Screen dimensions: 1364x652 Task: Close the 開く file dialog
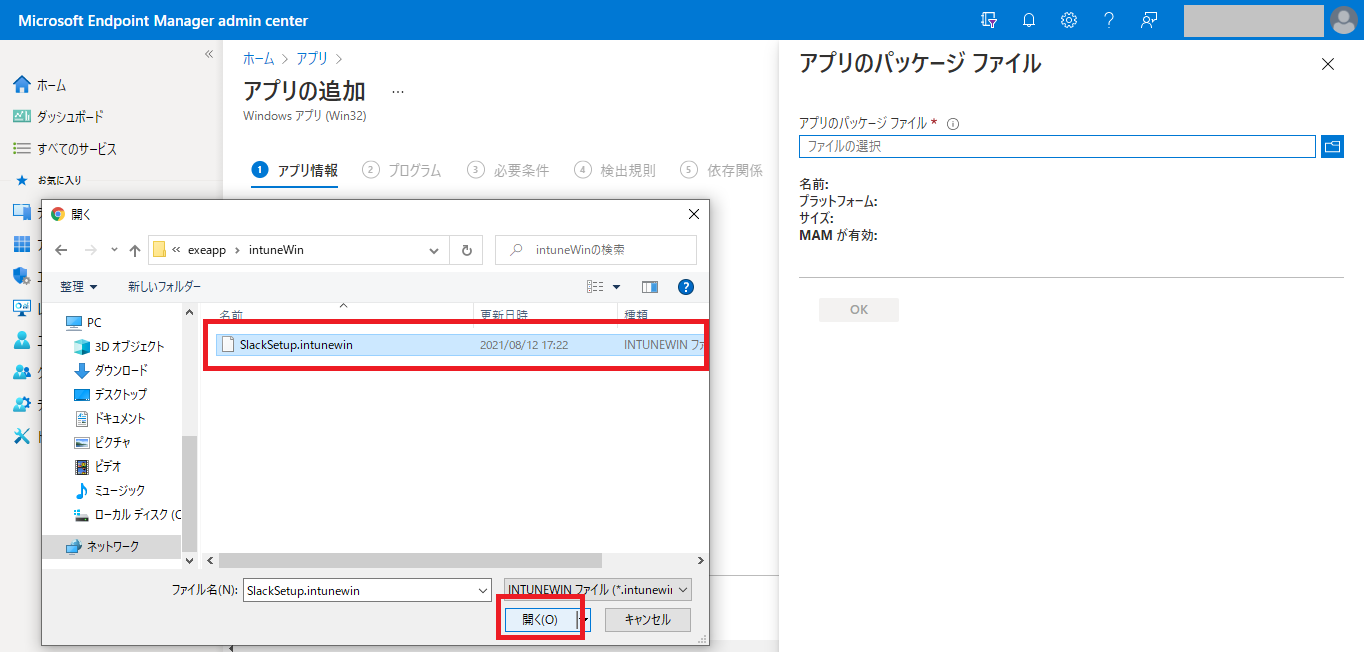(694, 214)
